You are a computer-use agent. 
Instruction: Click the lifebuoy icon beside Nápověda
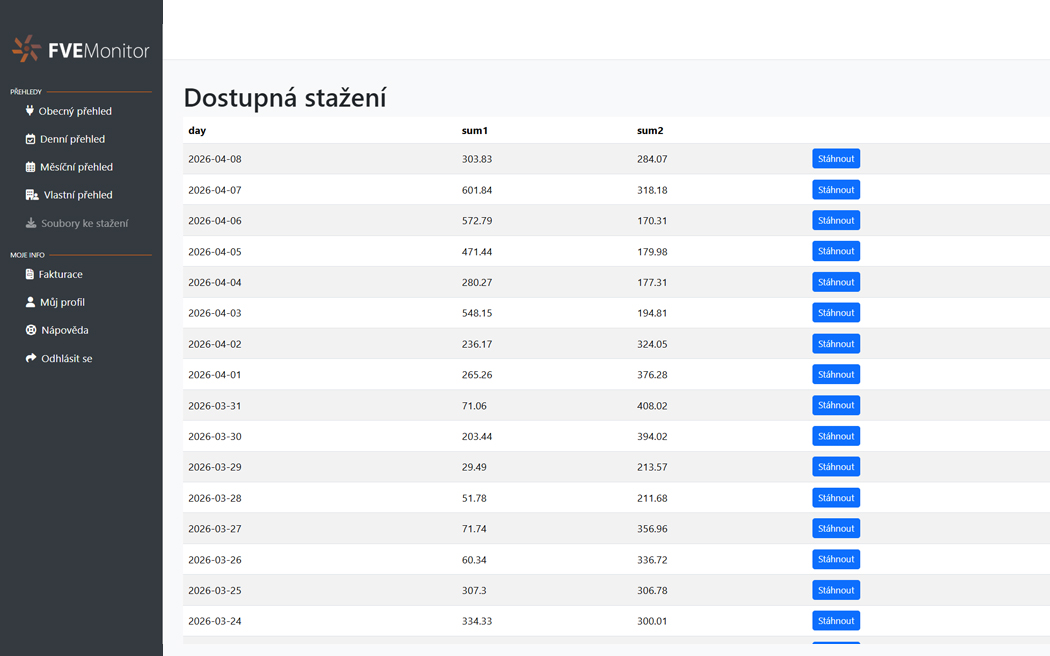pyautogui.click(x=31, y=330)
